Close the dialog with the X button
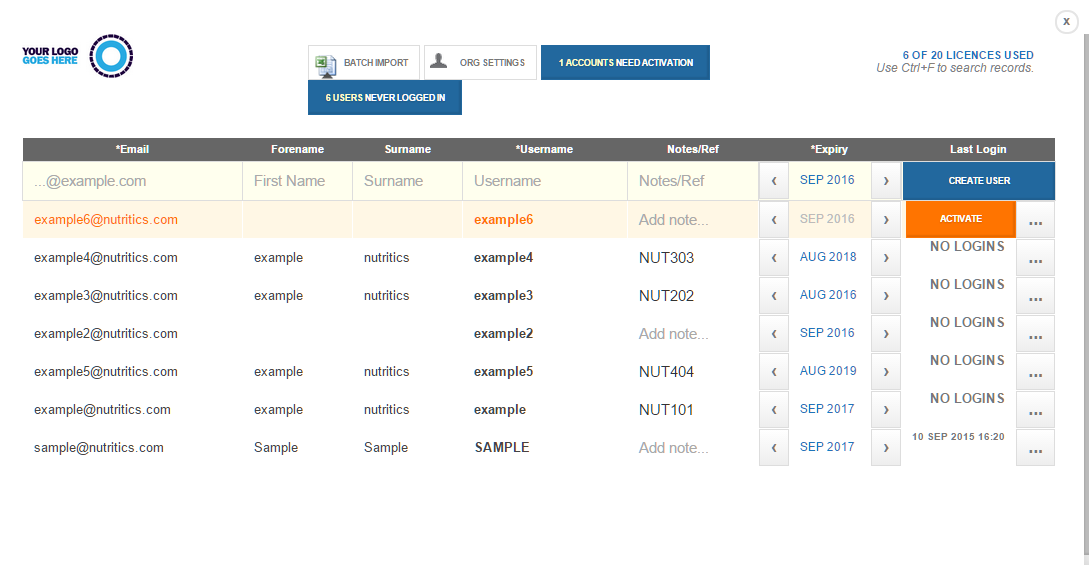This screenshot has height=565, width=1089. [x=1066, y=21]
